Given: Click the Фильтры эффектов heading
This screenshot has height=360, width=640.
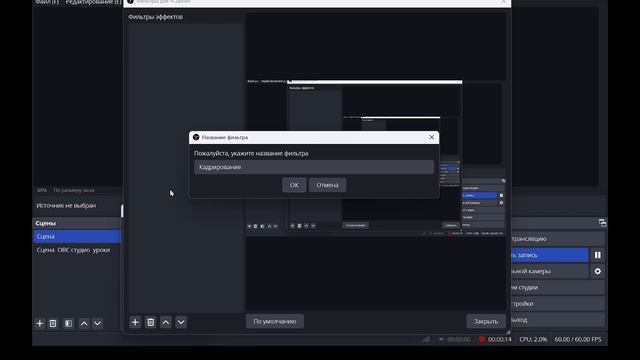Looking at the screenshot, I should [x=156, y=17].
